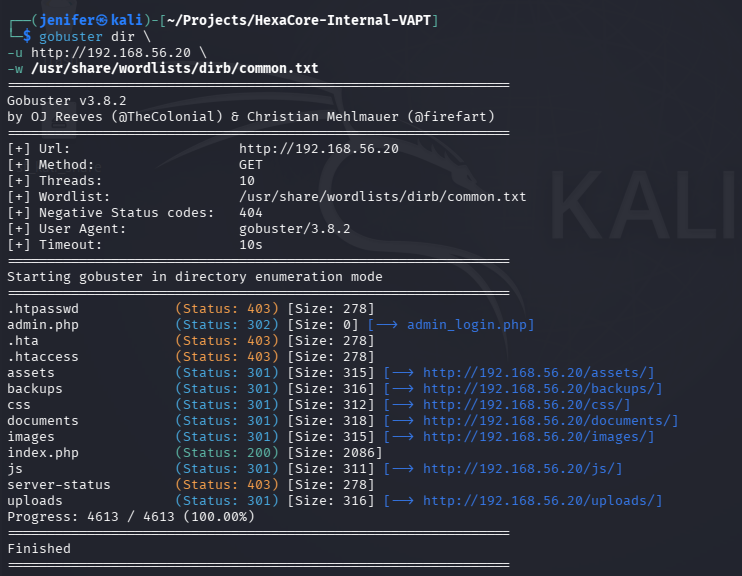Click the -u http://192.168.56.20 argument
Screen dimensions: 742x576
coord(99,53)
